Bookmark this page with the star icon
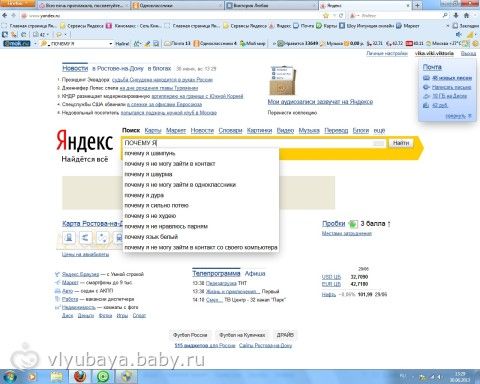This screenshot has width=480, height=384. (326, 16)
